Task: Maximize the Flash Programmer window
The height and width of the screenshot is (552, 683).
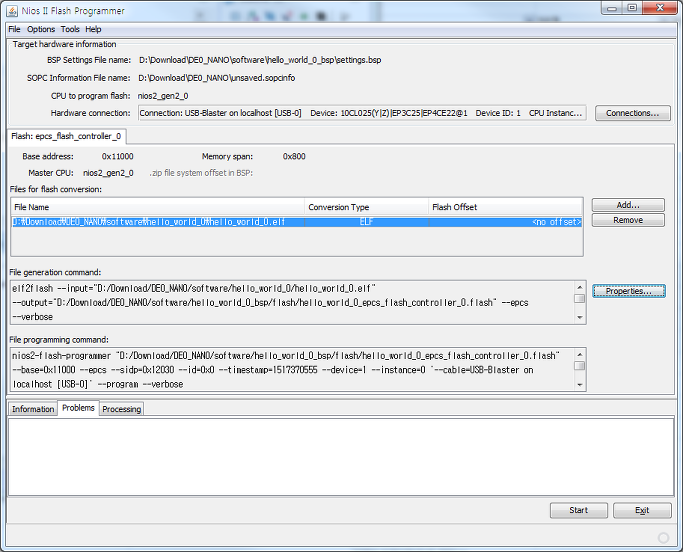Action: (632, 8)
